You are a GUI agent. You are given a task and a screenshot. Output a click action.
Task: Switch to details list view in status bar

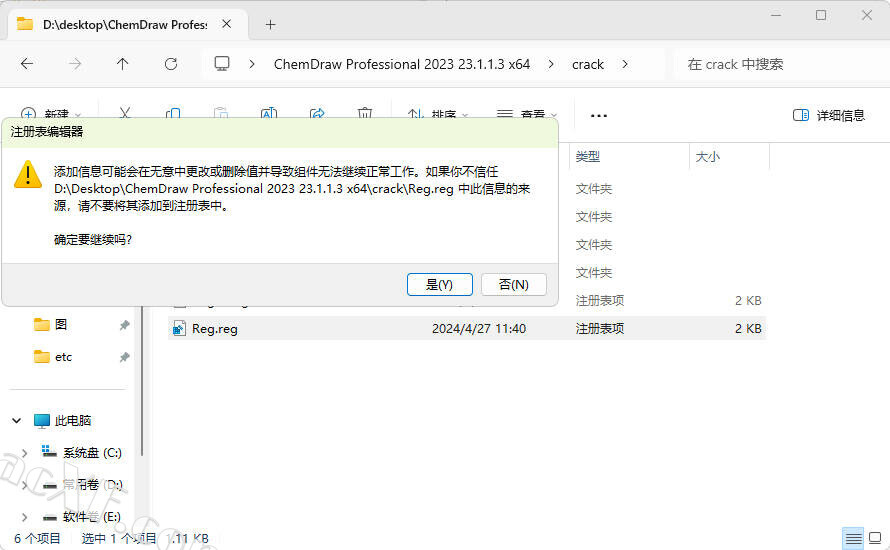click(x=852, y=538)
